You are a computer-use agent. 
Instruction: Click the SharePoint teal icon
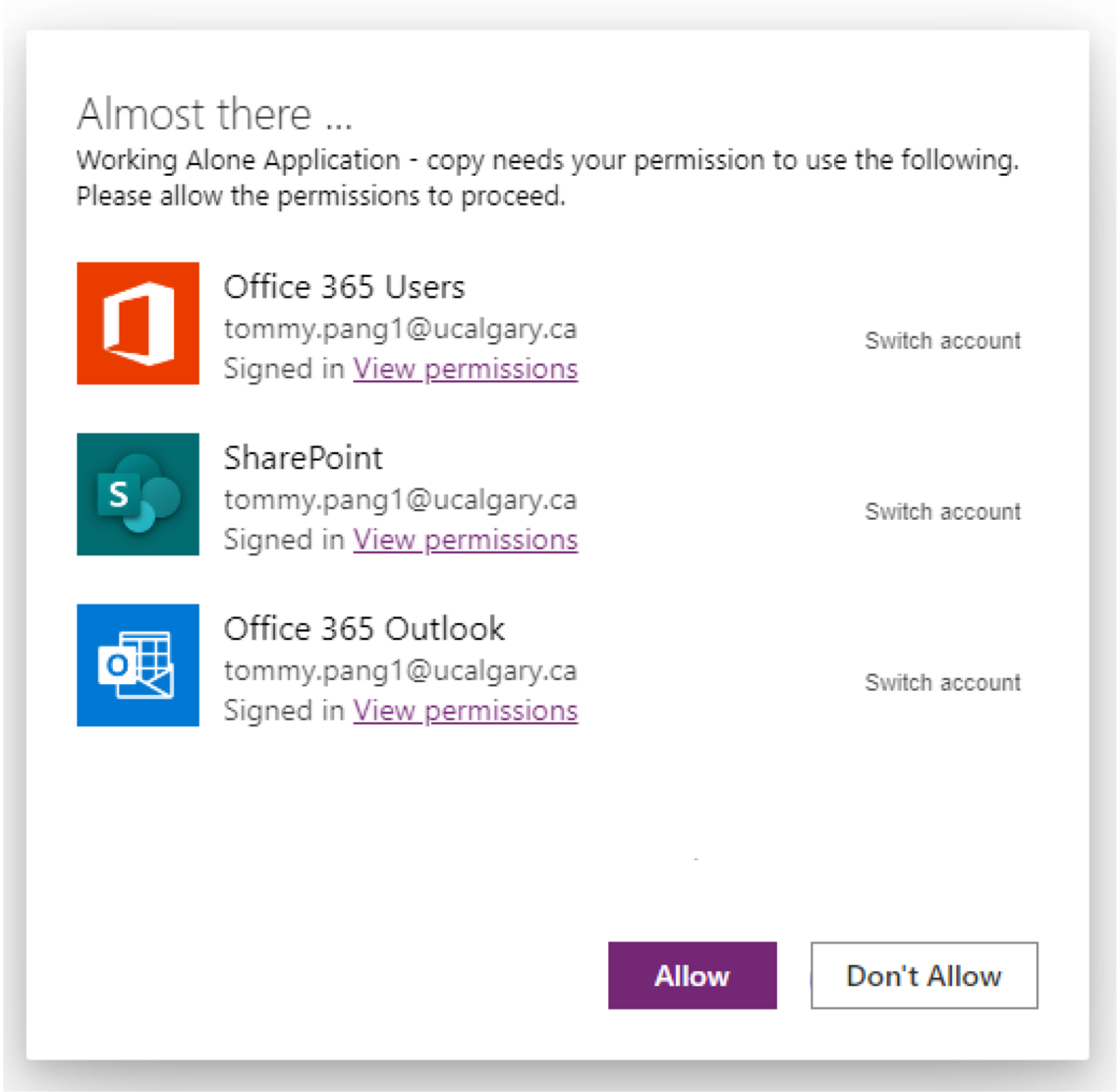pos(138,493)
